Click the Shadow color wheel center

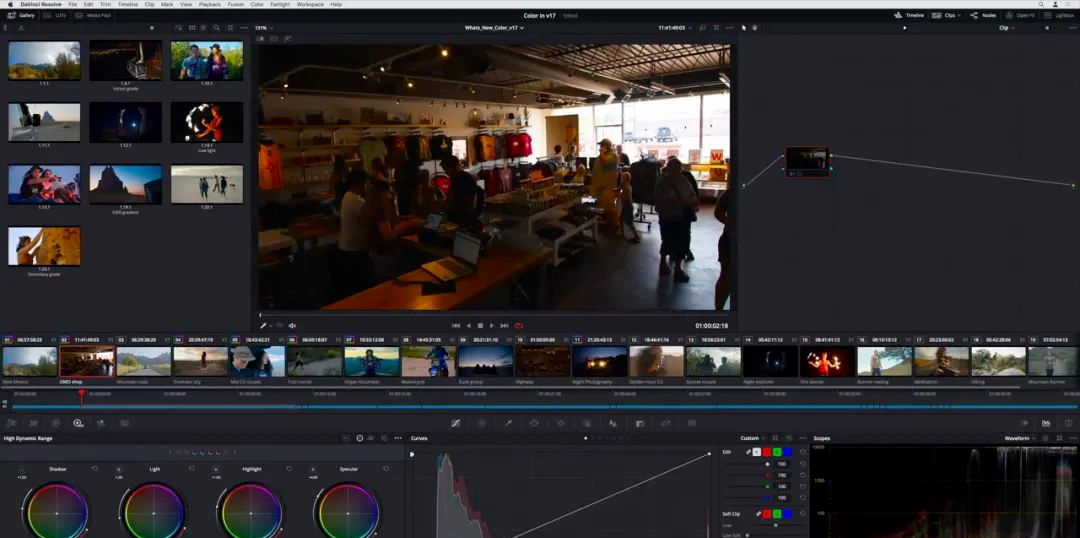coord(56,513)
